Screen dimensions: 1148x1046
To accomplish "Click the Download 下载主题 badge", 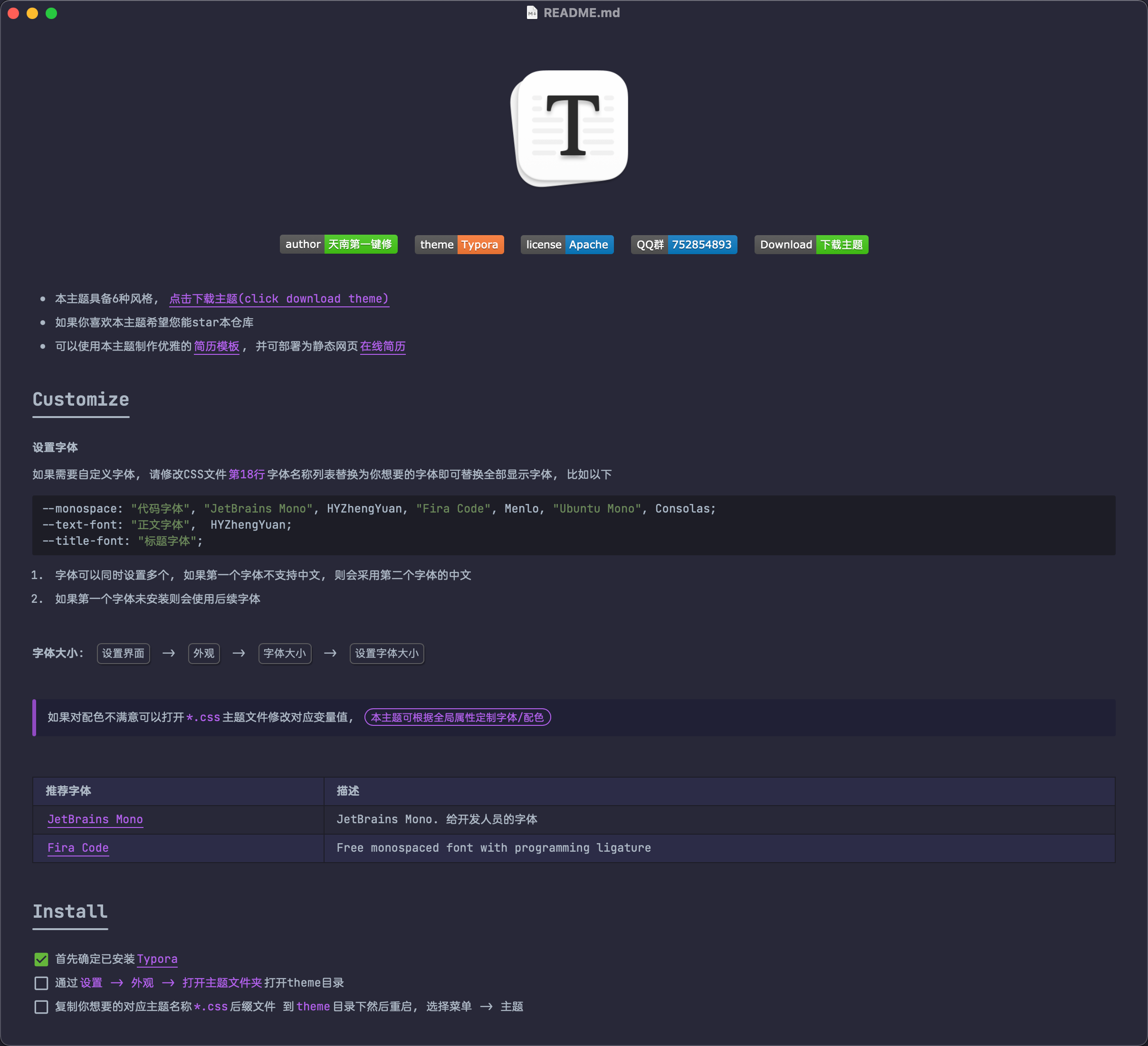I will pos(811,244).
